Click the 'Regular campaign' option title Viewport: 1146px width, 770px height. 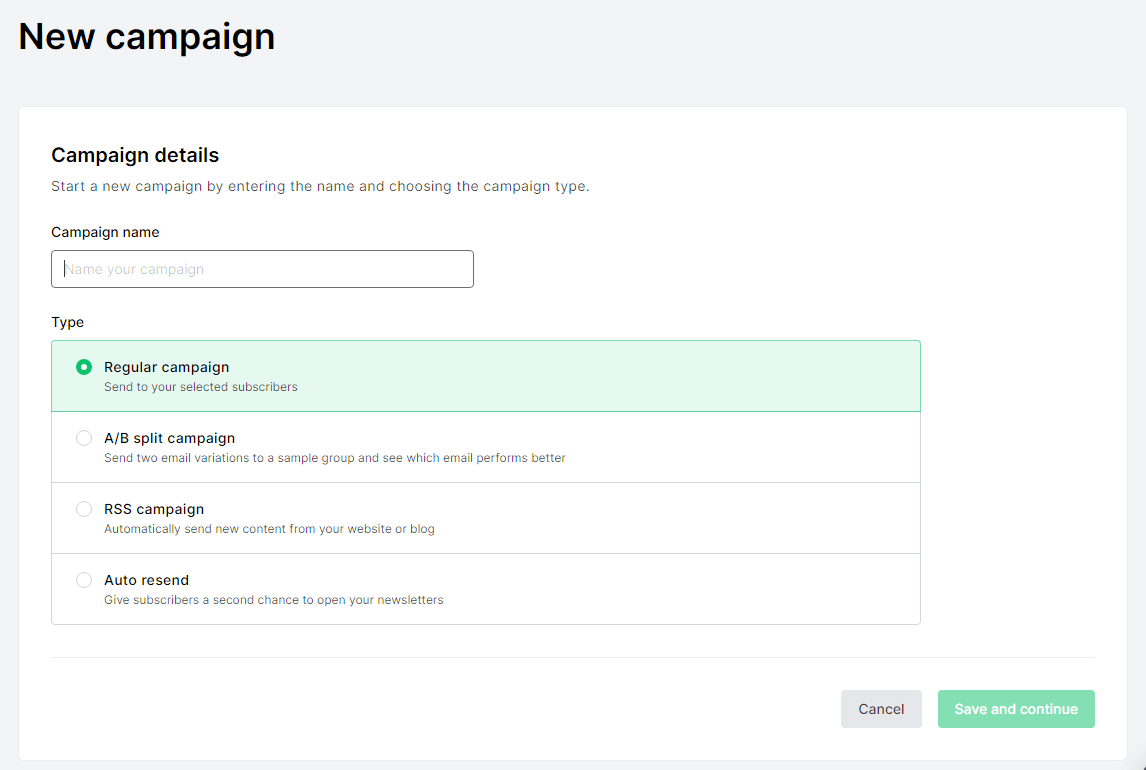[x=166, y=367]
